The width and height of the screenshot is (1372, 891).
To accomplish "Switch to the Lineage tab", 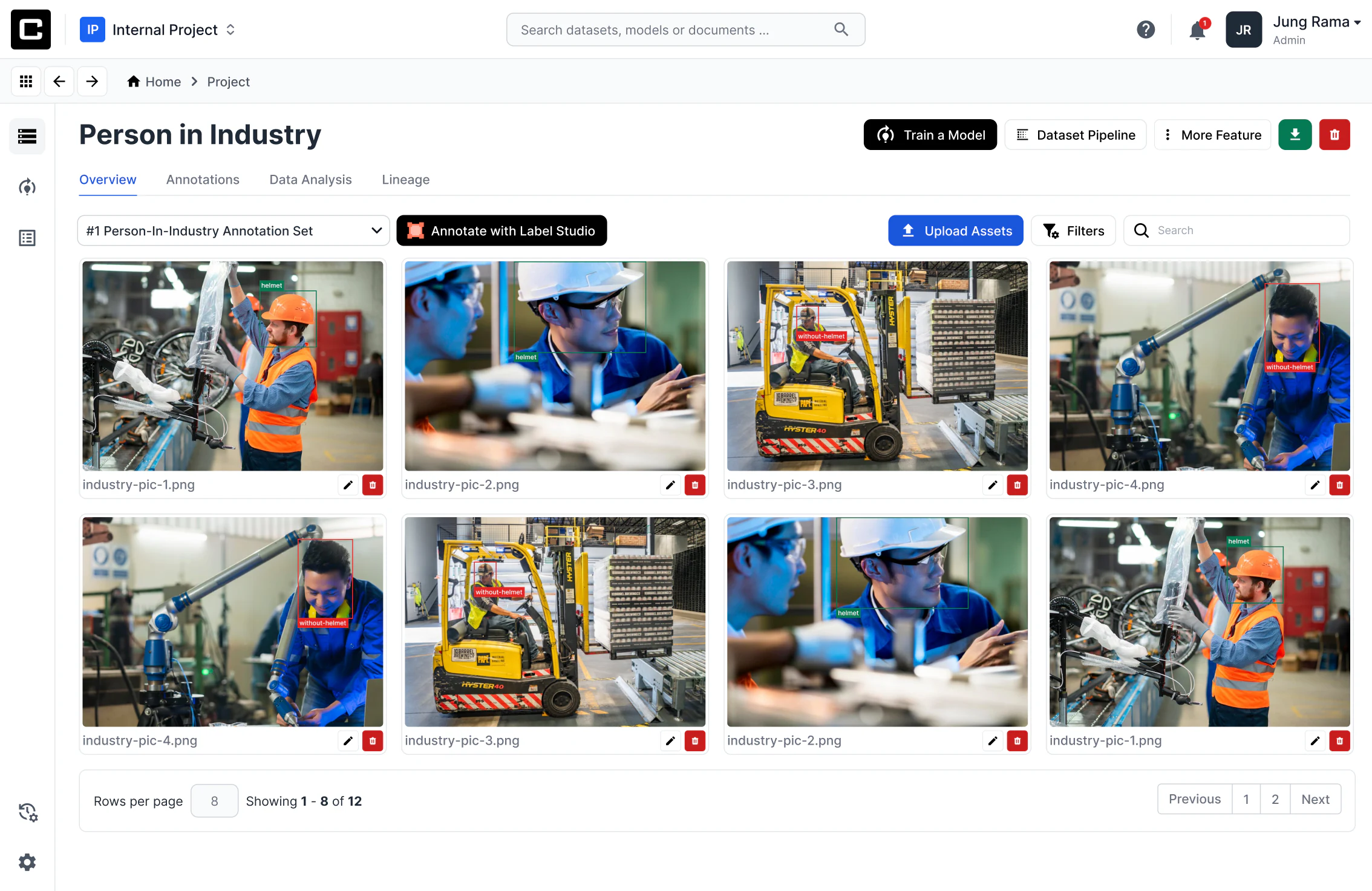I will 406,180.
